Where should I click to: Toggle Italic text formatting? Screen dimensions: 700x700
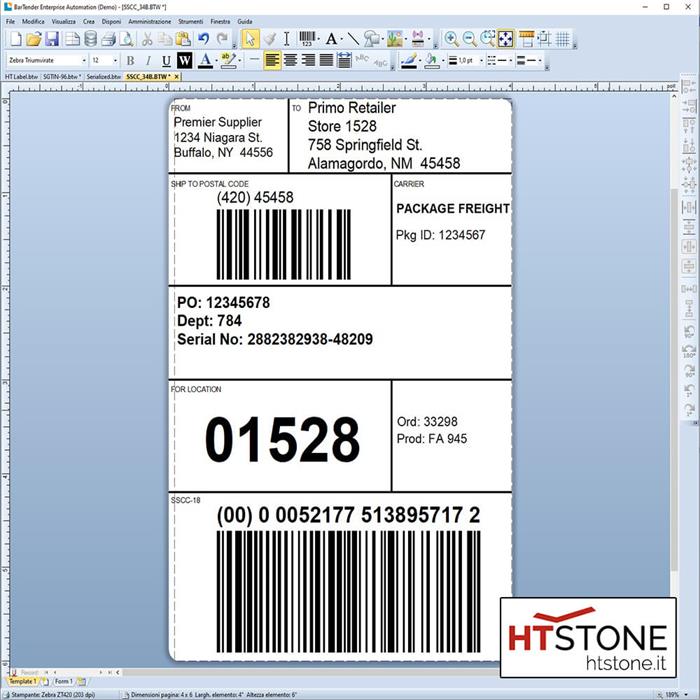click(x=148, y=60)
